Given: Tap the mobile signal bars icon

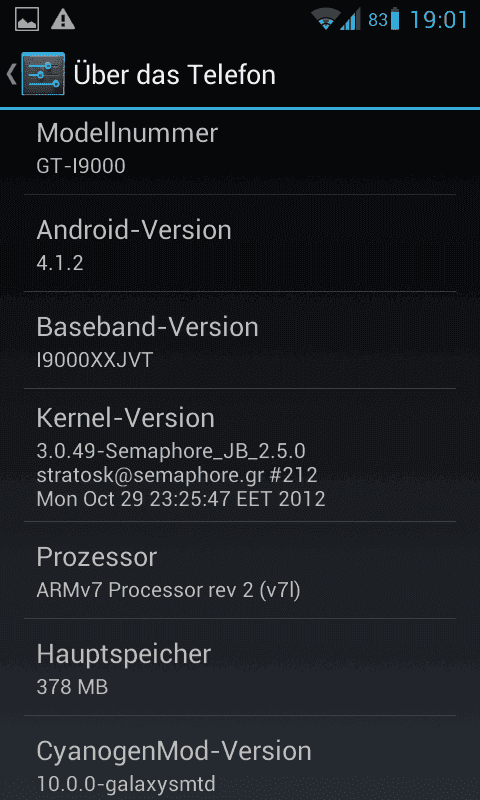Looking at the screenshot, I should point(350,19).
